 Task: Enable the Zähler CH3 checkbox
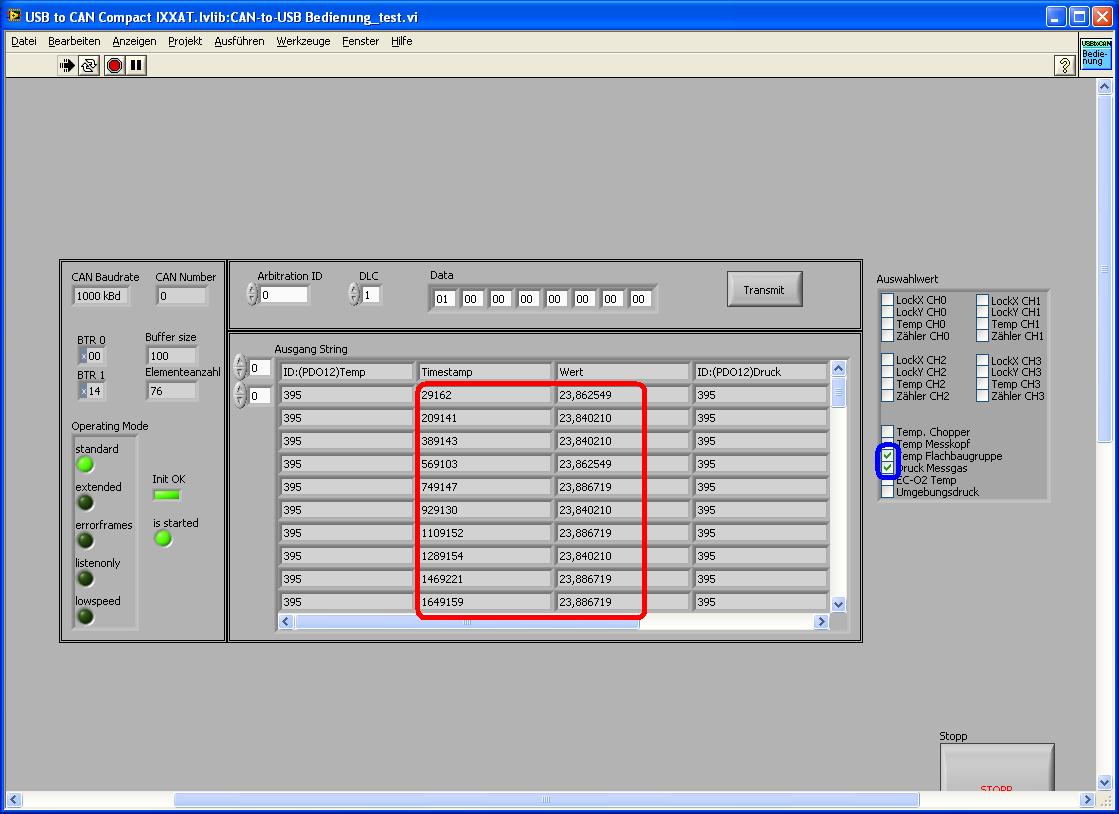pos(983,396)
